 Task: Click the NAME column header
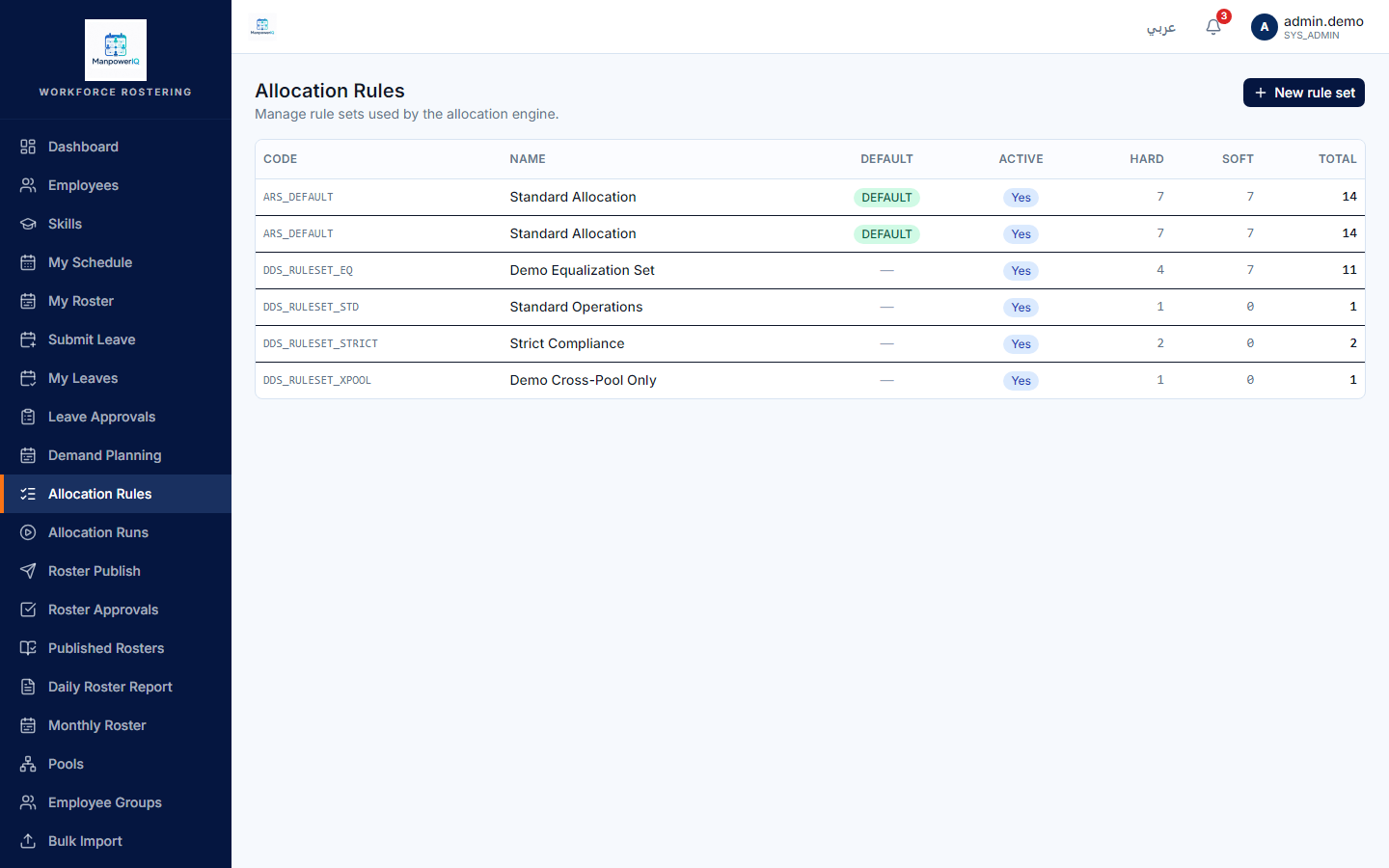coord(528,159)
